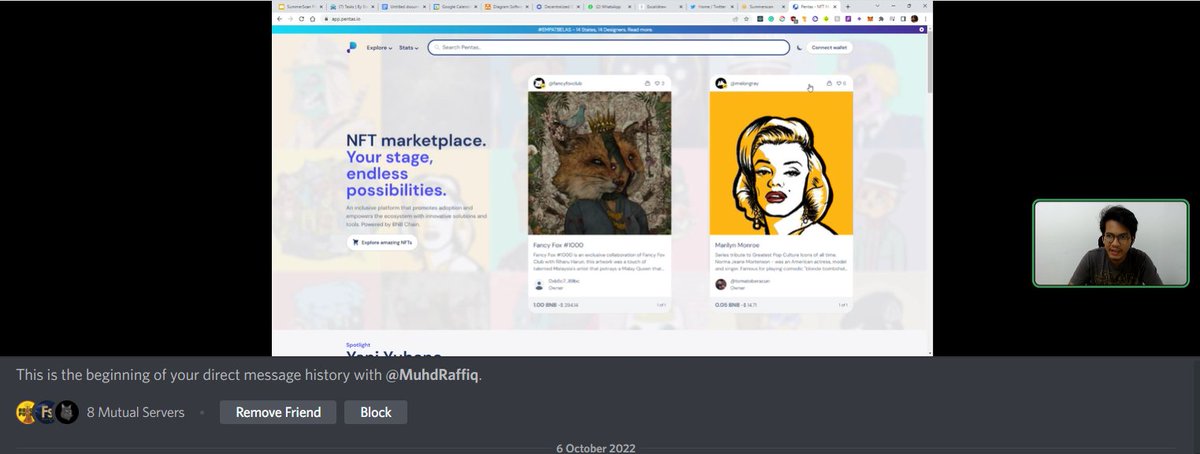
Task: Click the browser reload button
Action: click(301, 18)
